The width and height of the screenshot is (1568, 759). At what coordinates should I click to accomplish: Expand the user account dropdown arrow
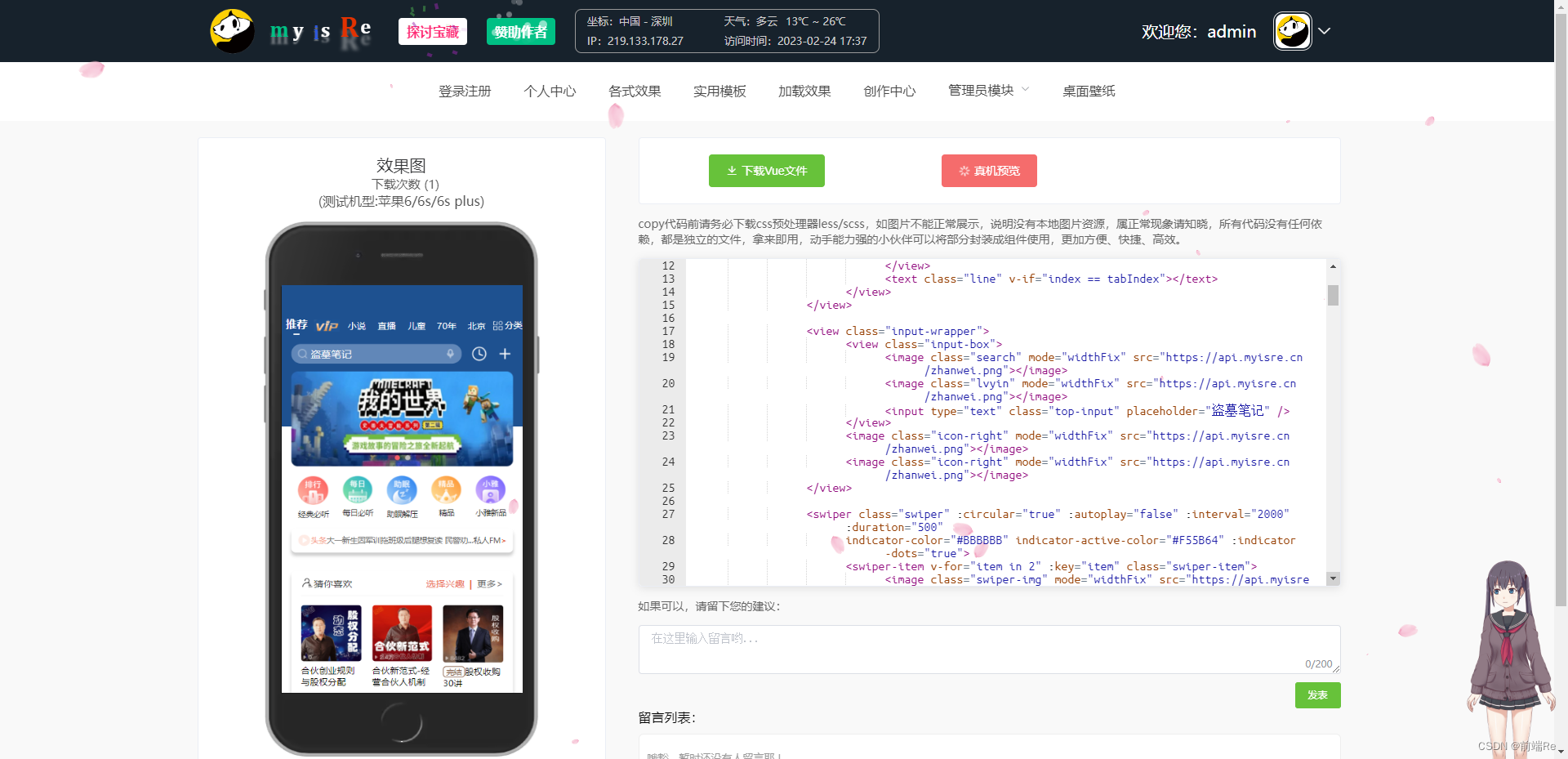coord(1325,31)
